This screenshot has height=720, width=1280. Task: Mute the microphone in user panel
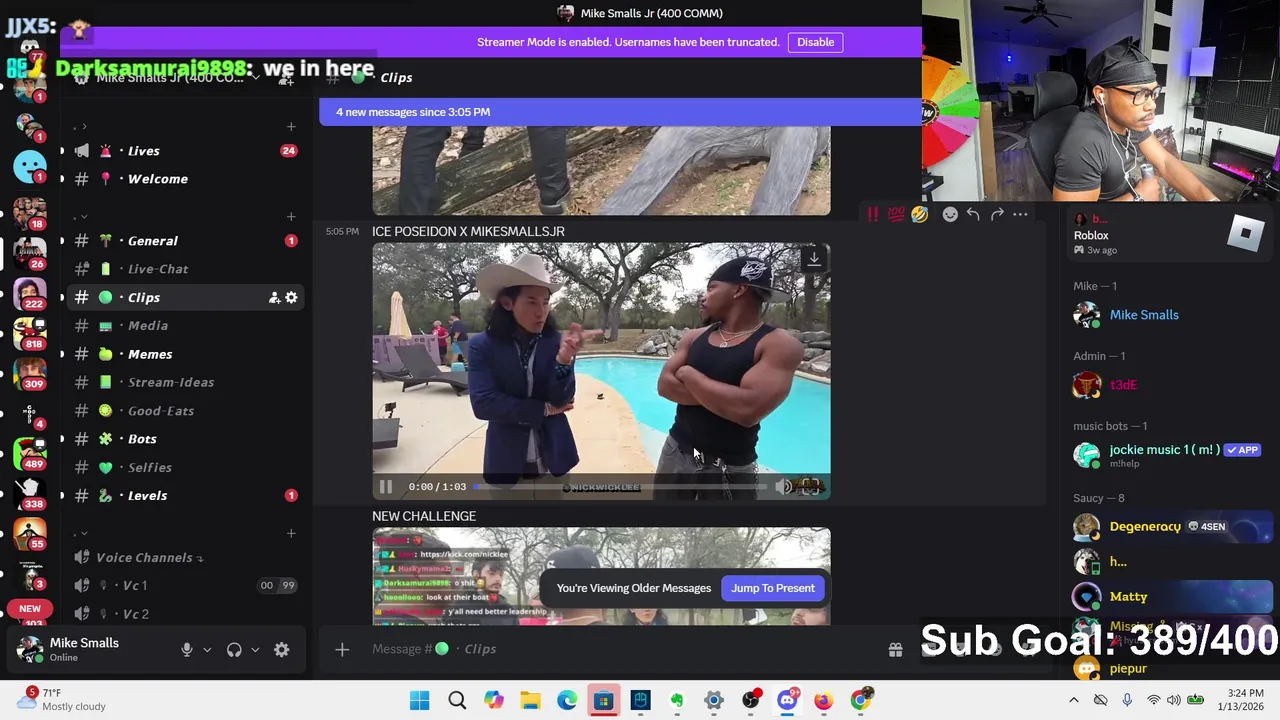coord(186,650)
